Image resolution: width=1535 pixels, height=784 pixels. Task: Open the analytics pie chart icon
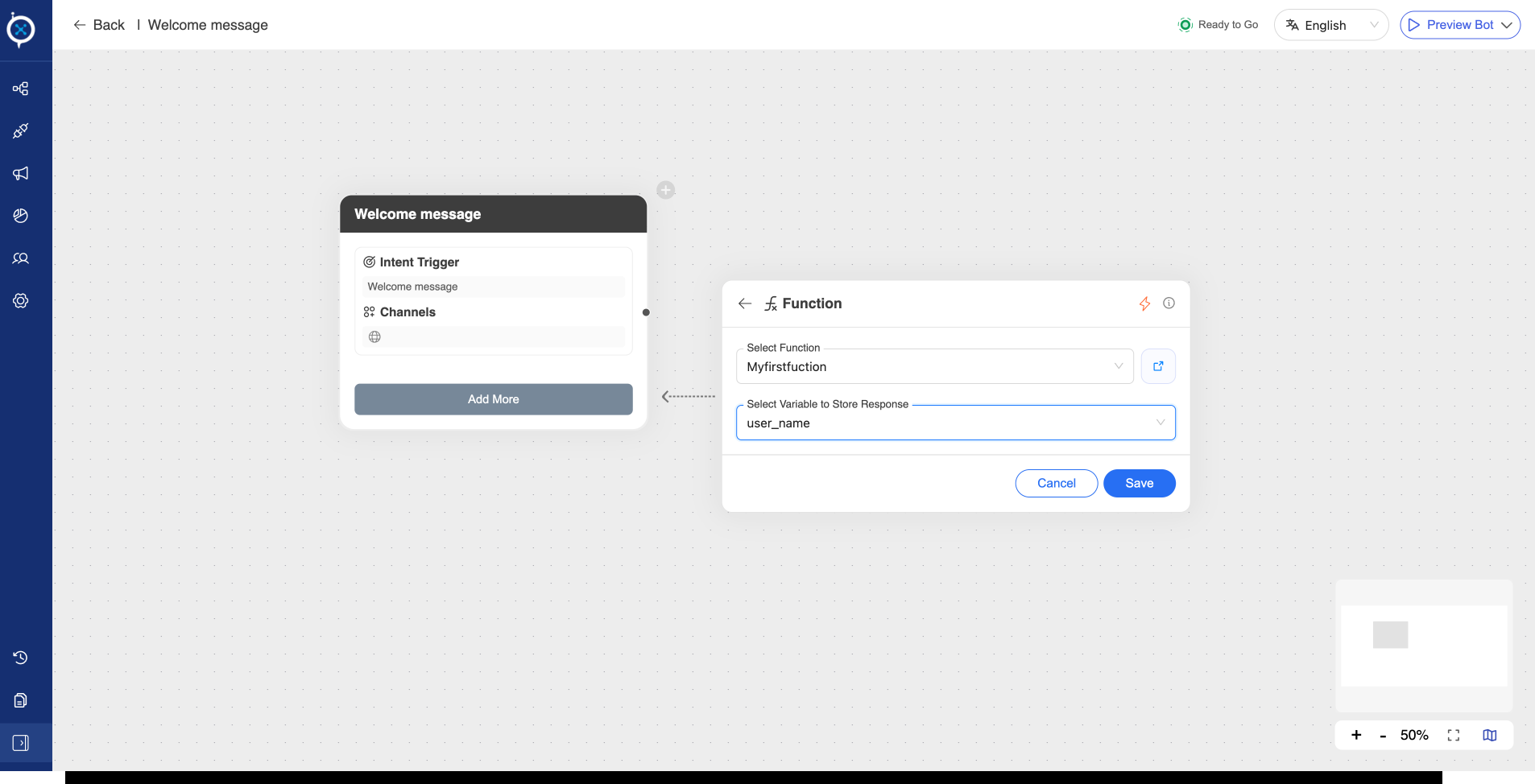point(21,216)
